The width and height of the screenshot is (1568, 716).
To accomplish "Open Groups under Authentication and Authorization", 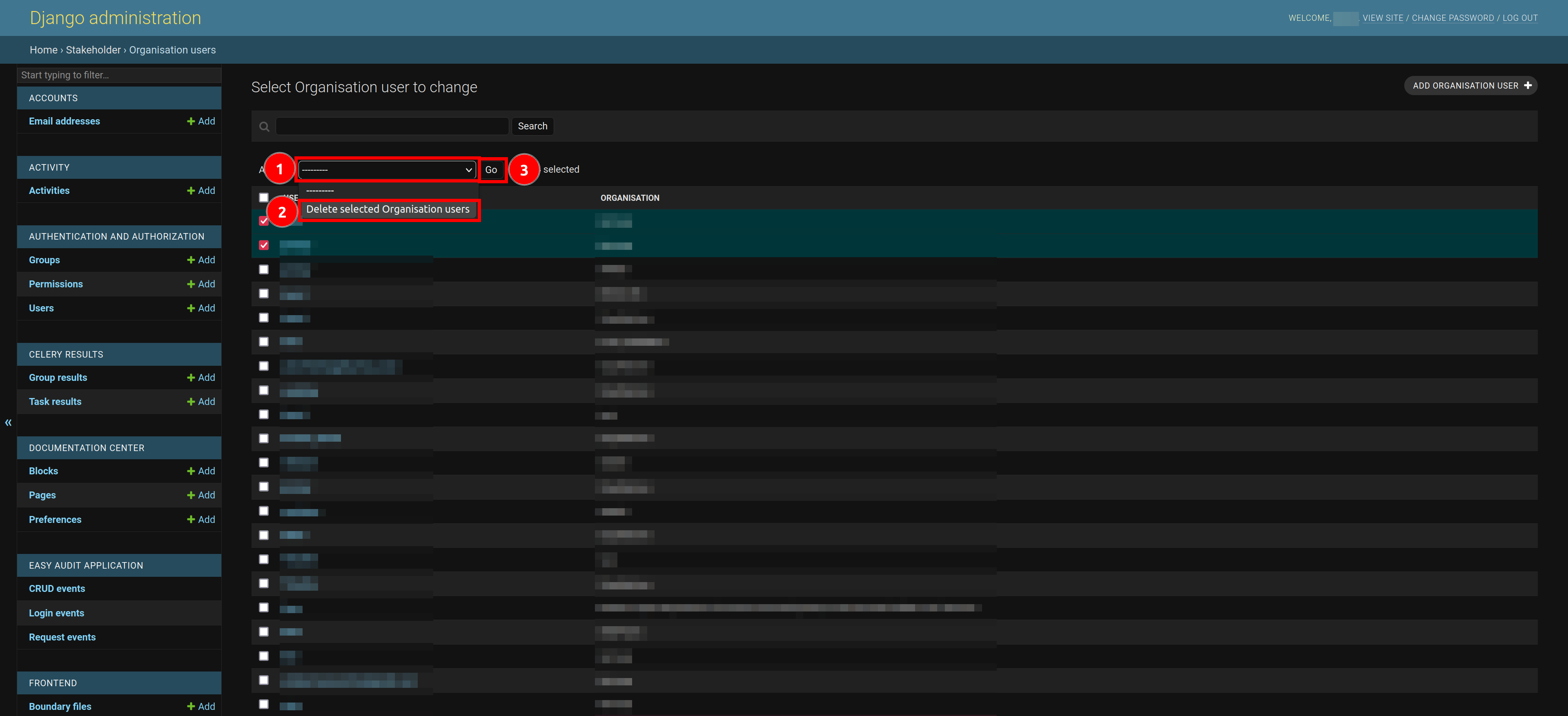I will tap(45, 260).
